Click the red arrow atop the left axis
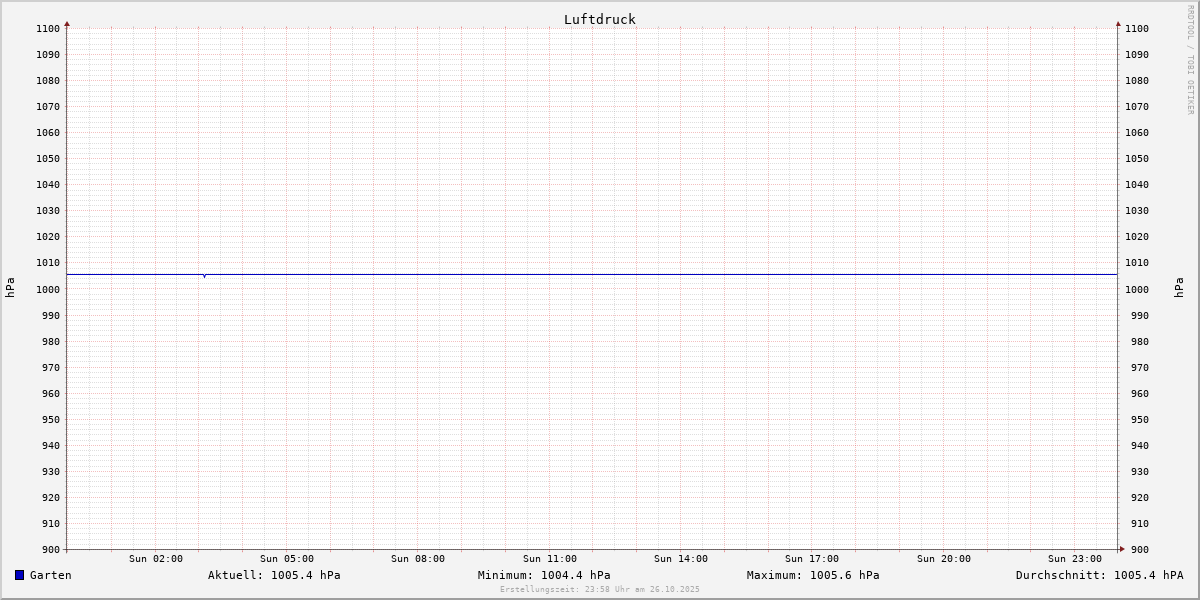This screenshot has height=600, width=1200. [x=67, y=23]
